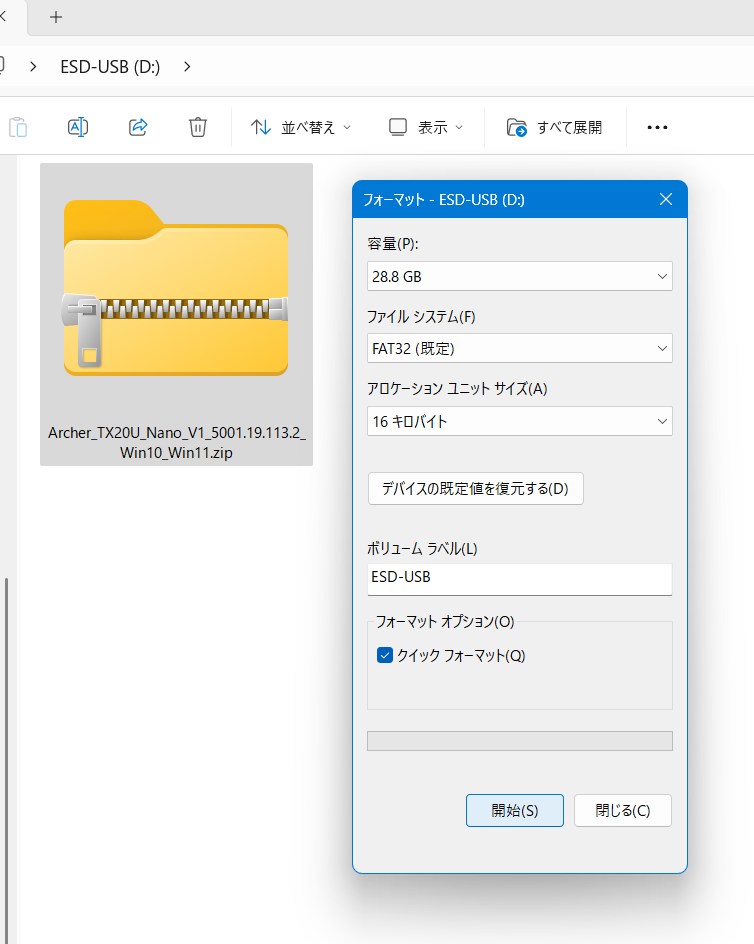Open the 並べ替え sort menu
The height and width of the screenshot is (944, 754).
click(x=301, y=127)
